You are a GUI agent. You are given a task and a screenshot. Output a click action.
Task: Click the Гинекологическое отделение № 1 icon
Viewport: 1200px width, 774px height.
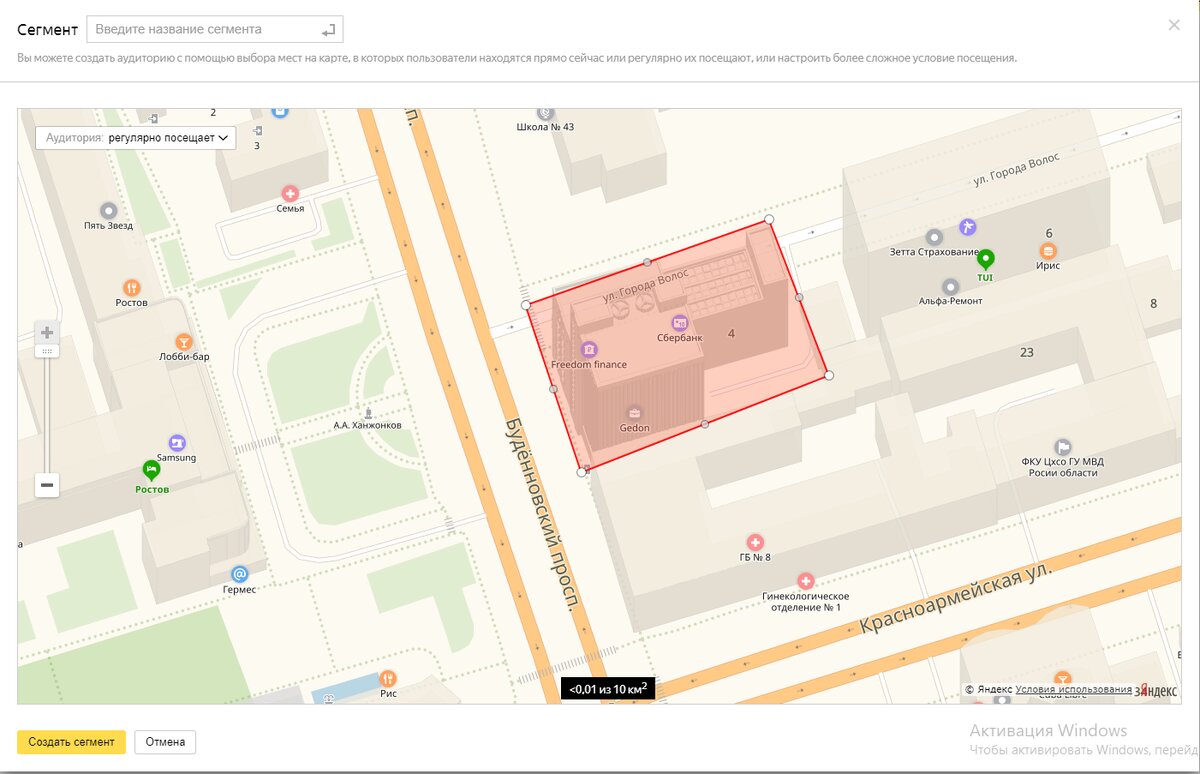[805, 580]
